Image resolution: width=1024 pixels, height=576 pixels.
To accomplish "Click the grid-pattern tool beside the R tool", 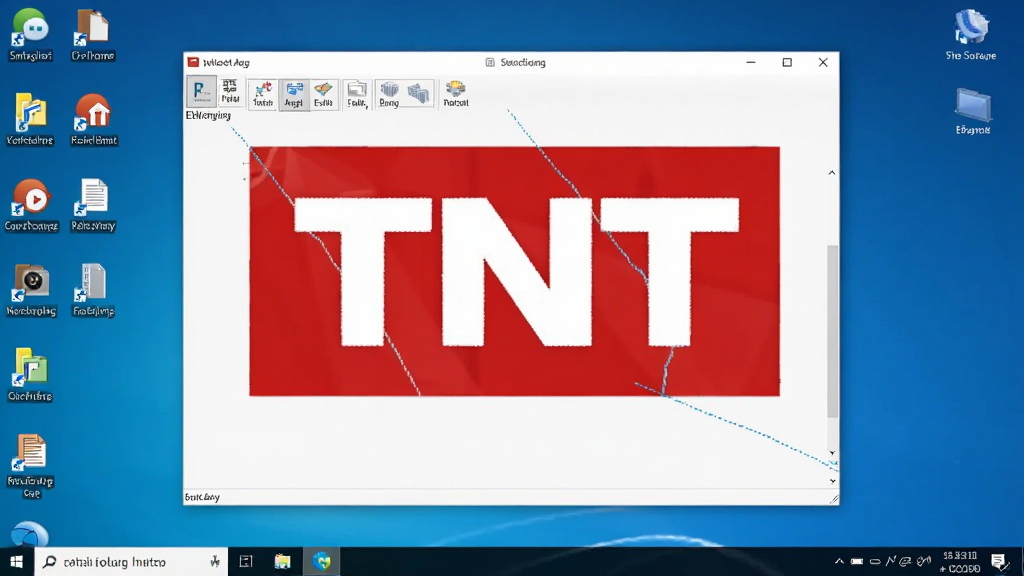I will [230, 91].
